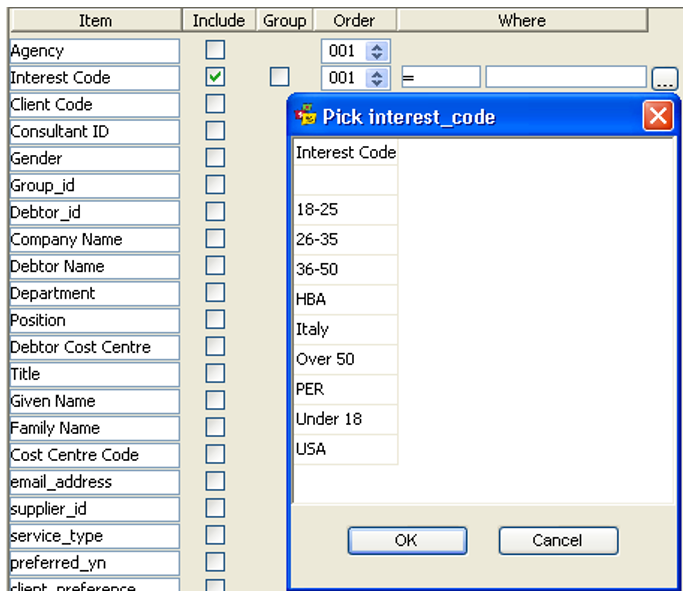Check Include for preferred_yn

[215, 562]
